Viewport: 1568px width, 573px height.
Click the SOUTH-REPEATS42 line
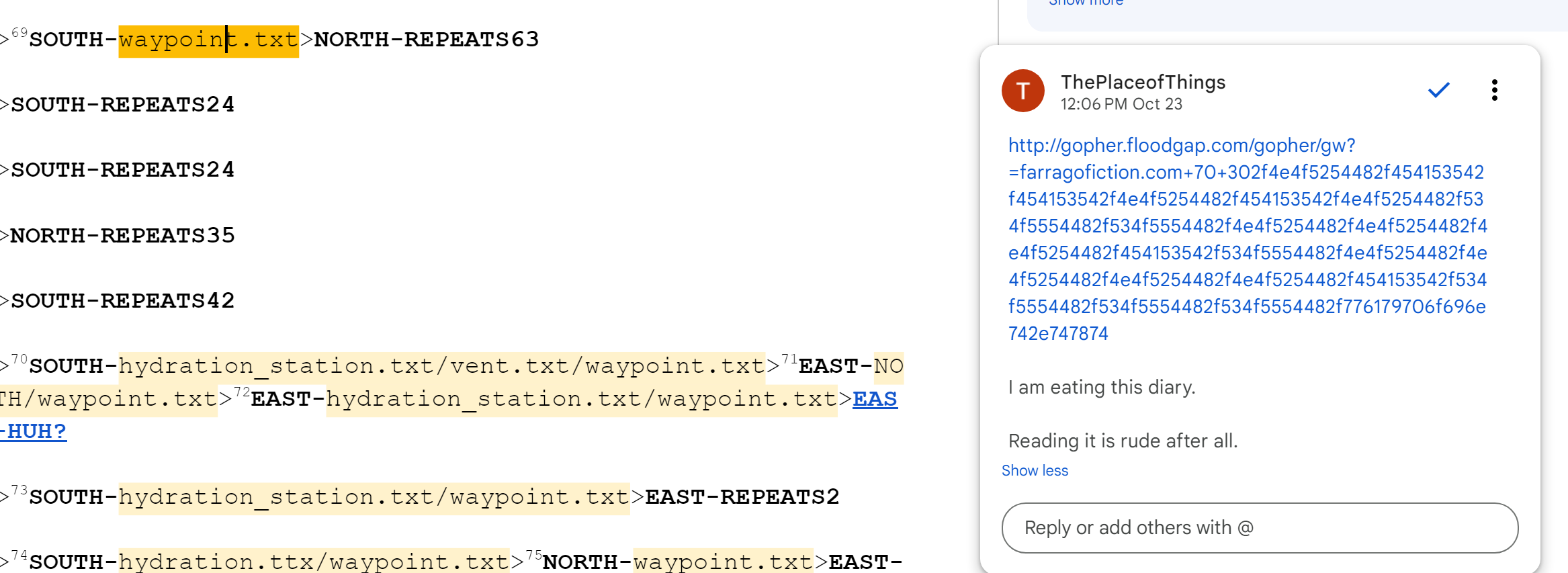122,301
